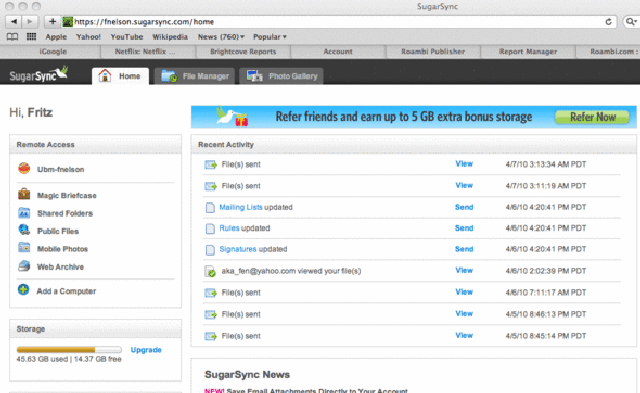The width and height of the screenshot is (640, 393).
Task: Switch to the Brightcove Reports tab
Action: 243,51
